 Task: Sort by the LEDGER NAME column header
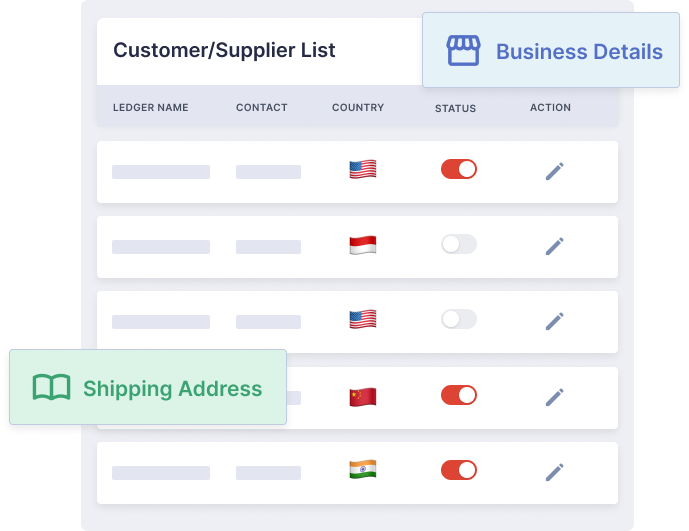(x=151, y=107)
